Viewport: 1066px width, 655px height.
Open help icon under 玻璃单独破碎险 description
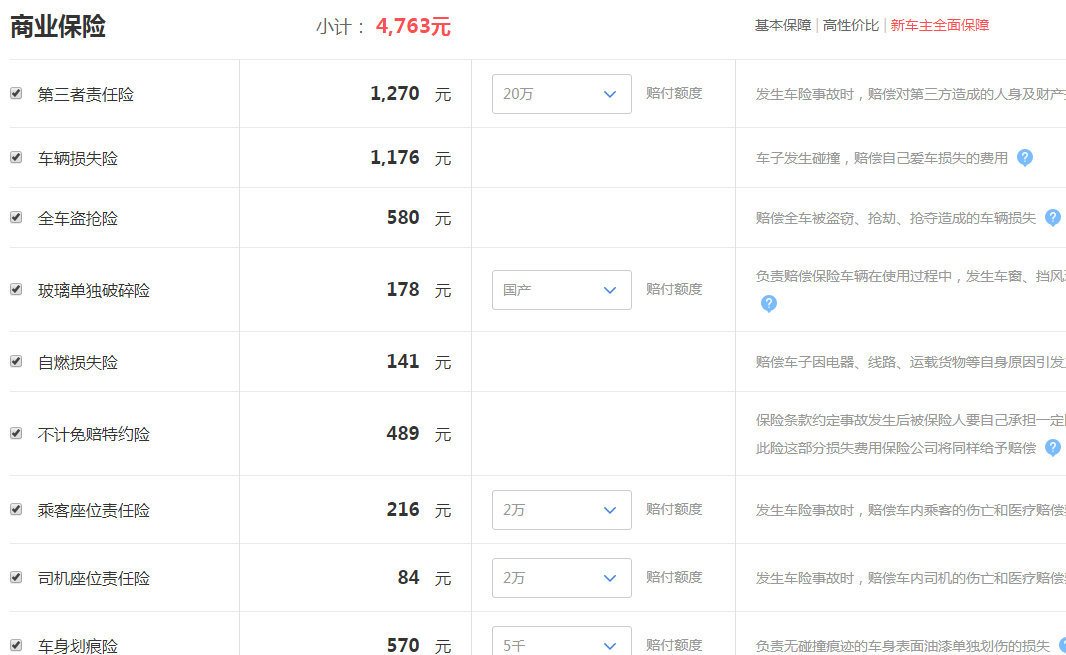tap(768, 303)
